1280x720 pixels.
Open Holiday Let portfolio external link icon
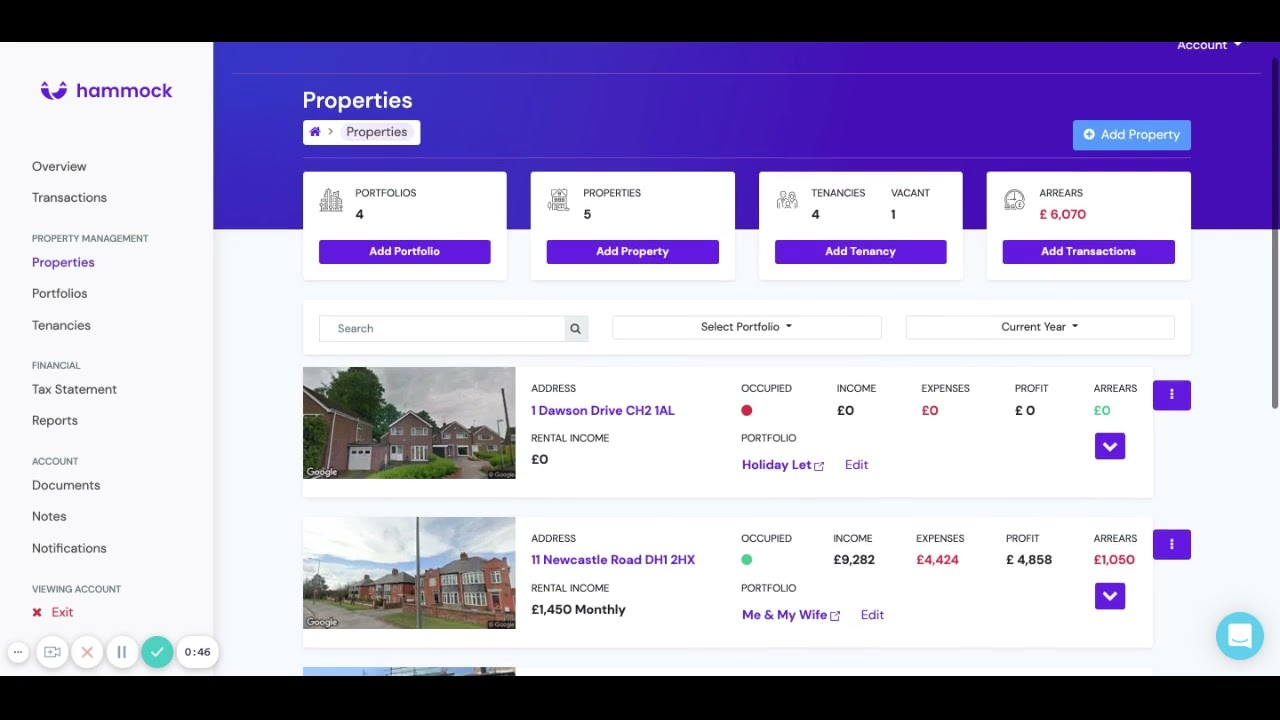819,466
